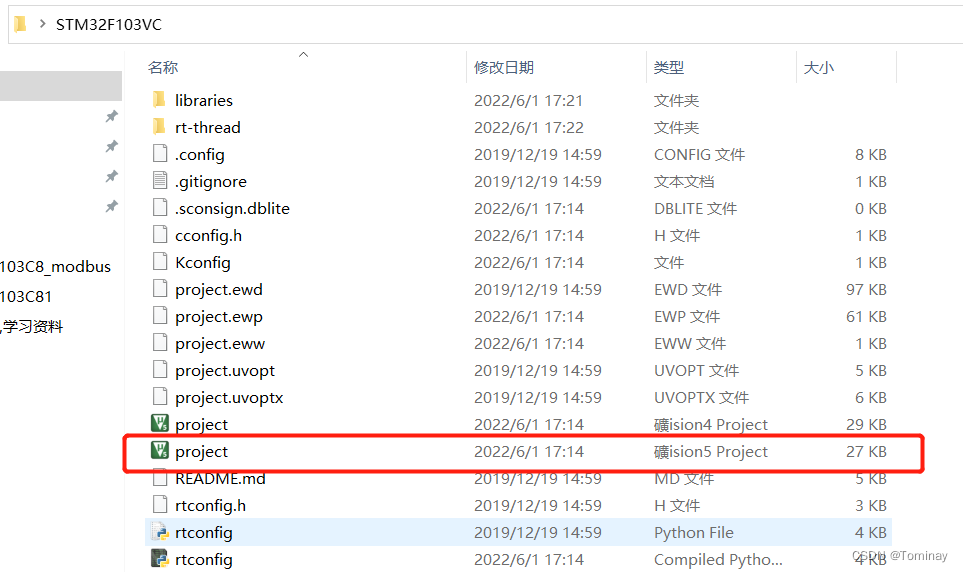Click the first quick access pin icon

[x=111, y=116]
